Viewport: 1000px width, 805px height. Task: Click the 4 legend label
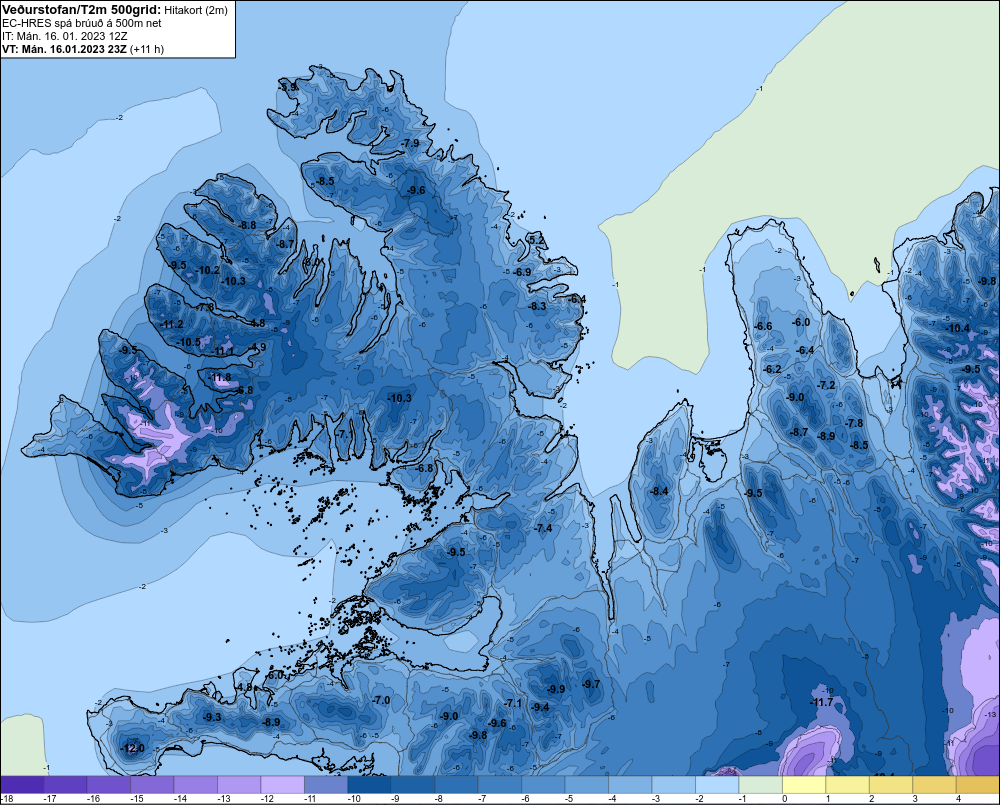958,799
